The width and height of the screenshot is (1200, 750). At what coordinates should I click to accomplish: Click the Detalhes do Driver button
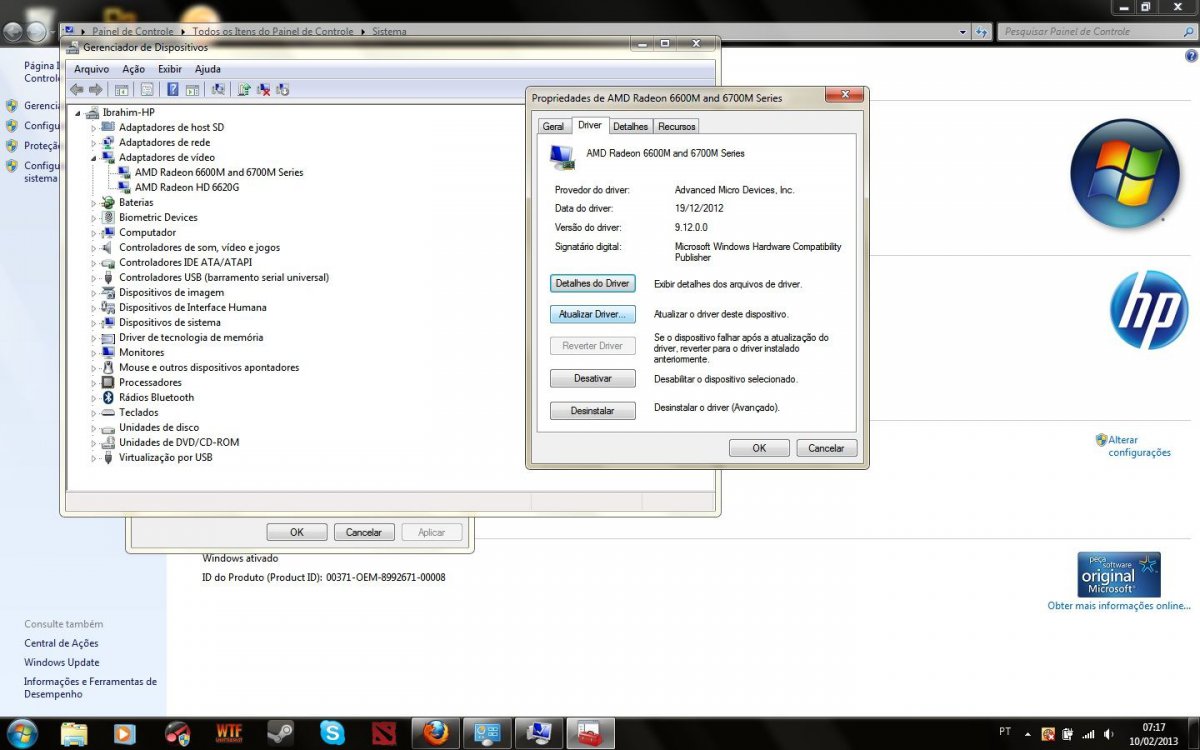[x=593, y=284]
